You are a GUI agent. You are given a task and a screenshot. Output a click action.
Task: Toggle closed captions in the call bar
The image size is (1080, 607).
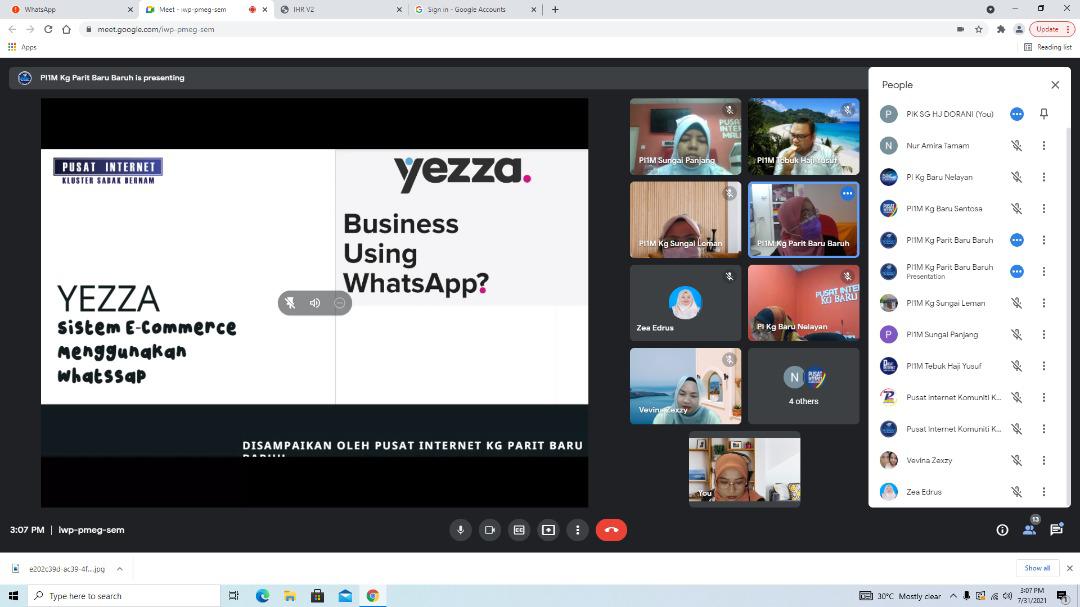519,530
